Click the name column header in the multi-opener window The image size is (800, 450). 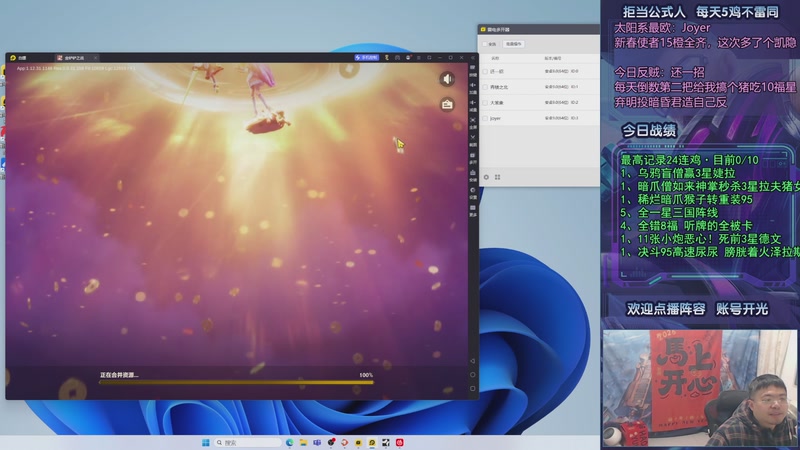tap(495, 58)
